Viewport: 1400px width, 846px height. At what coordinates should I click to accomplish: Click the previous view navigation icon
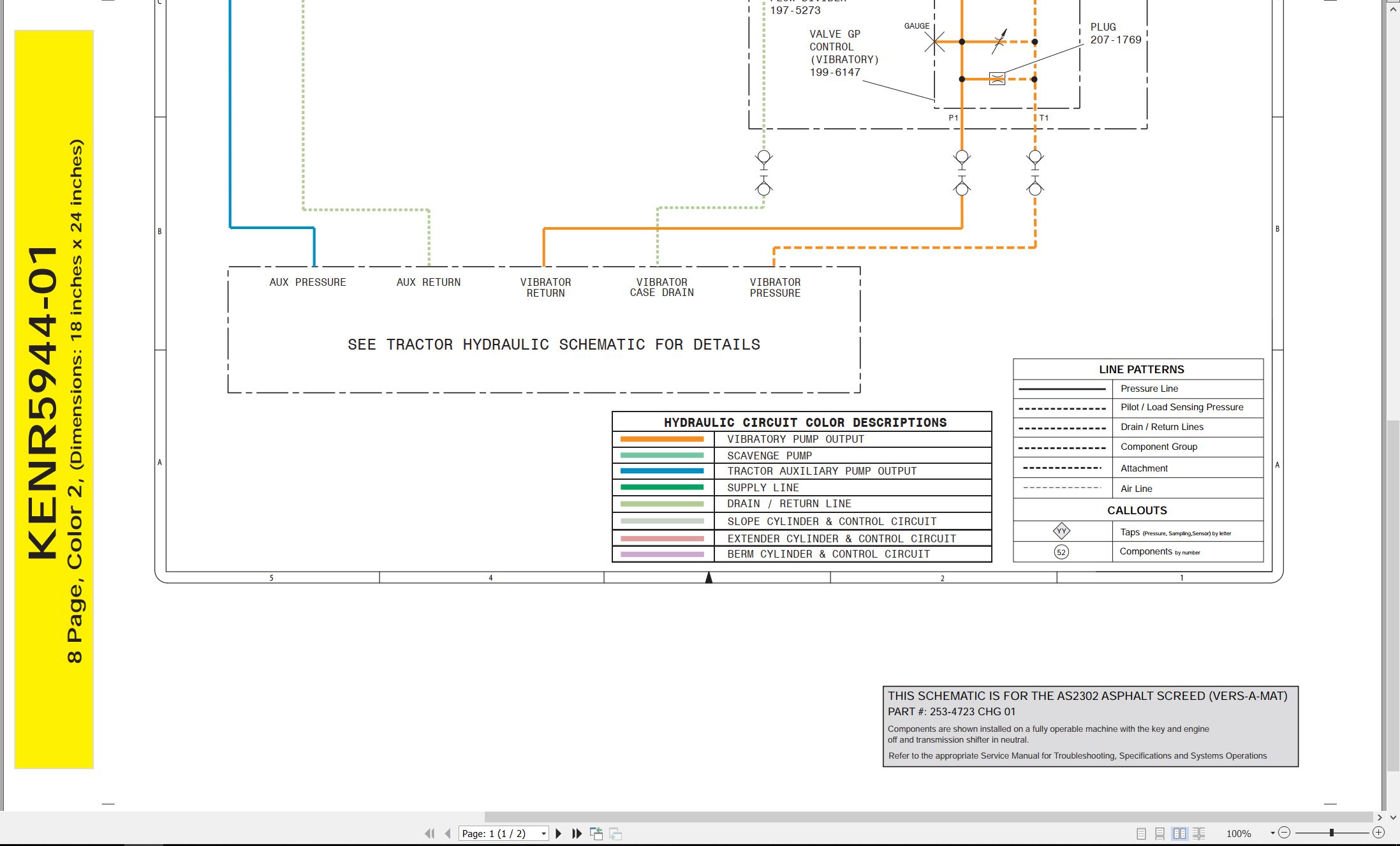click(x=596, y=833)
